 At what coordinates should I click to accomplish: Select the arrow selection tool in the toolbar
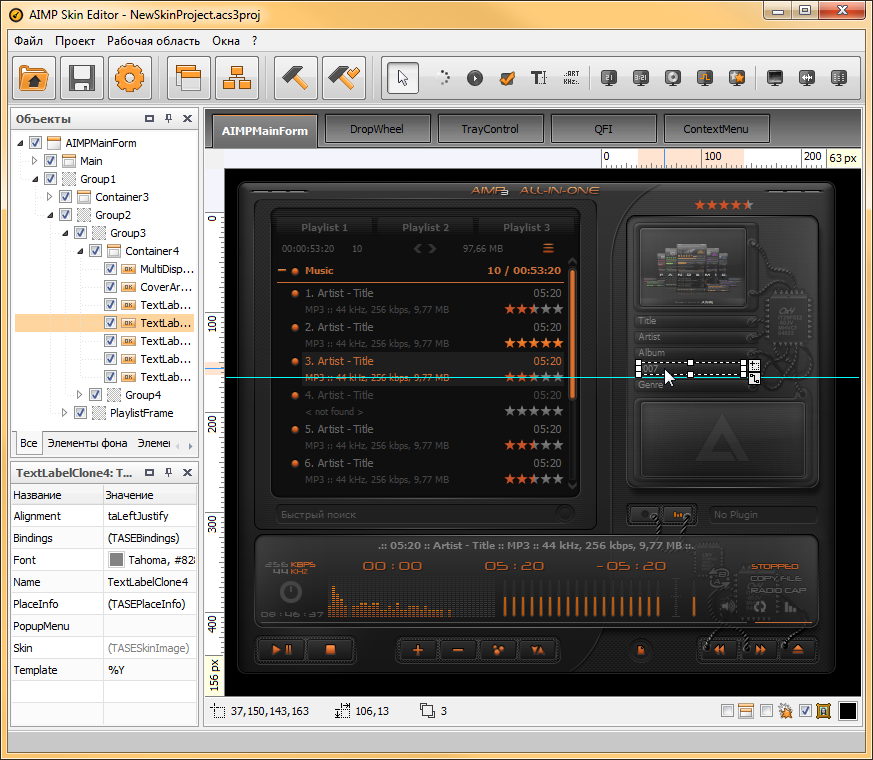402,78
